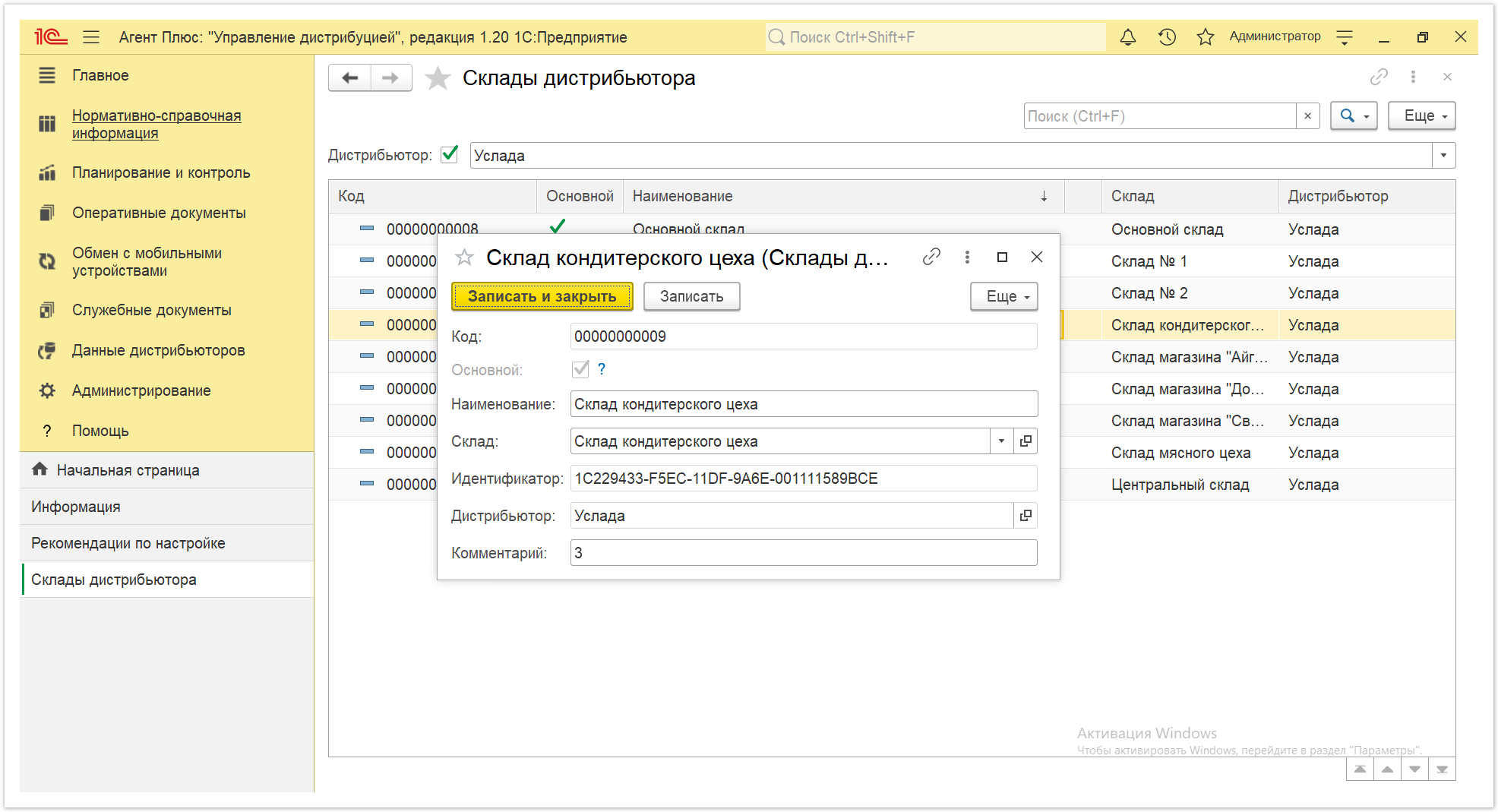This screenshot has width=1498, height=812.
Task: Open the dialog's three-dot menu
Action: click(967, 257)
